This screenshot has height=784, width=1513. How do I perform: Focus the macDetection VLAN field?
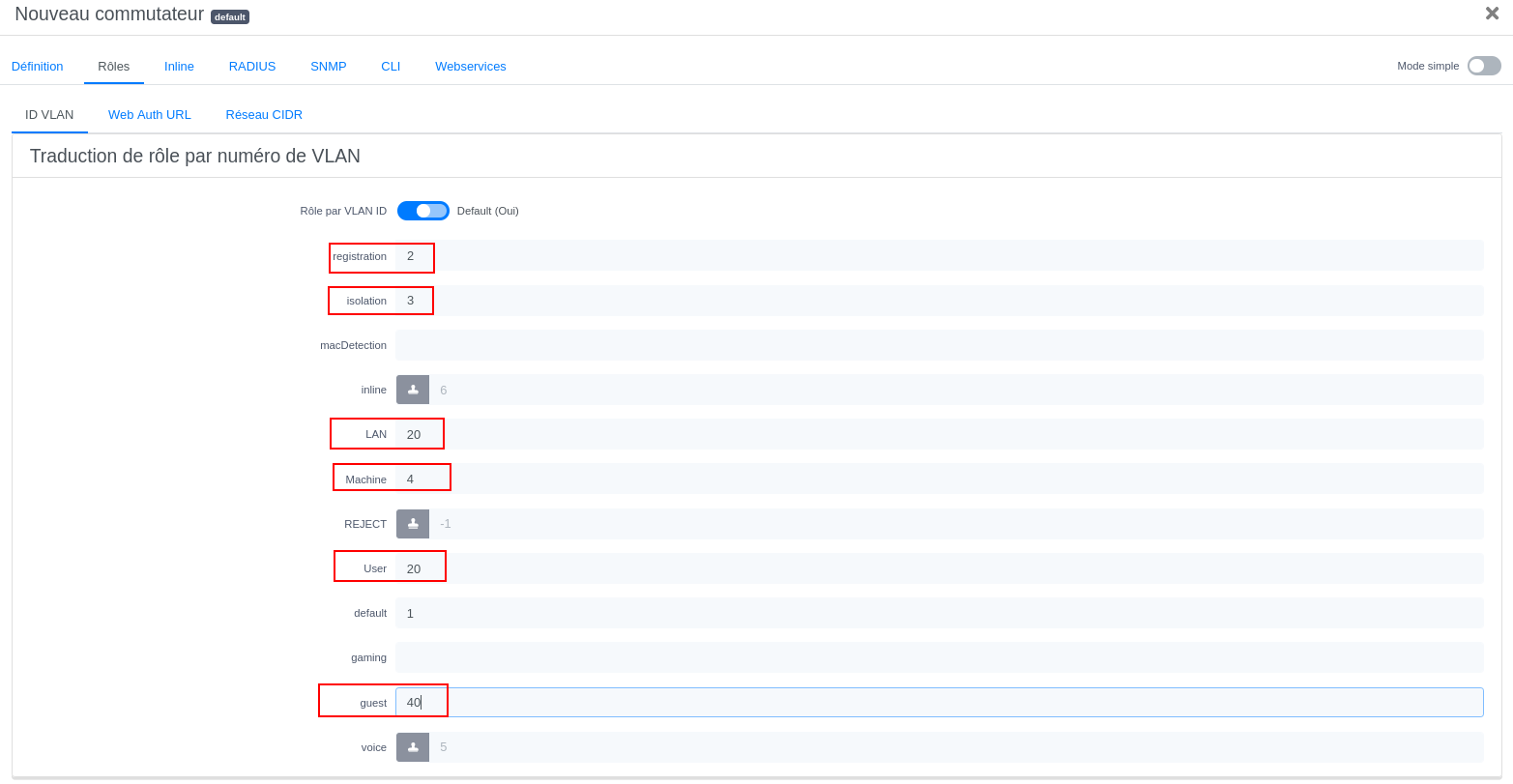(940, 345)
